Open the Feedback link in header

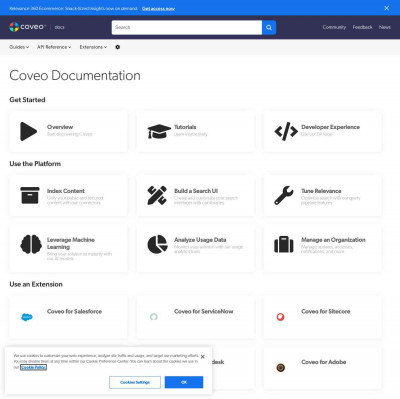362,27
